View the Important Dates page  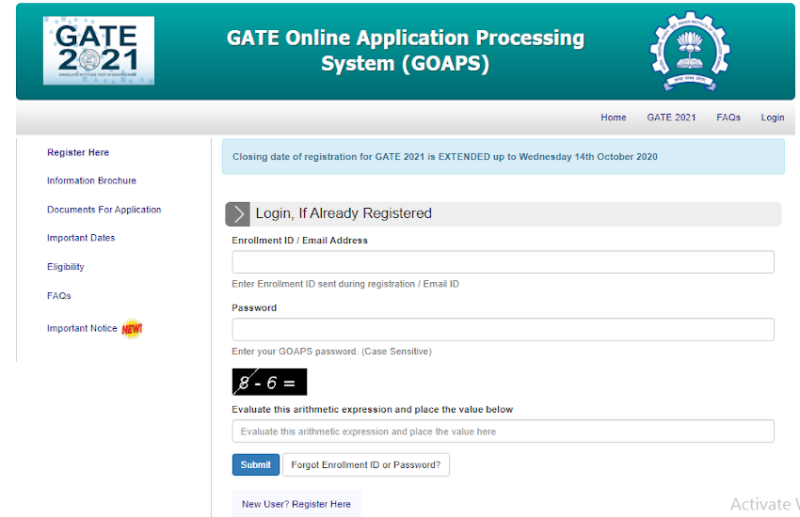[81, 238]
